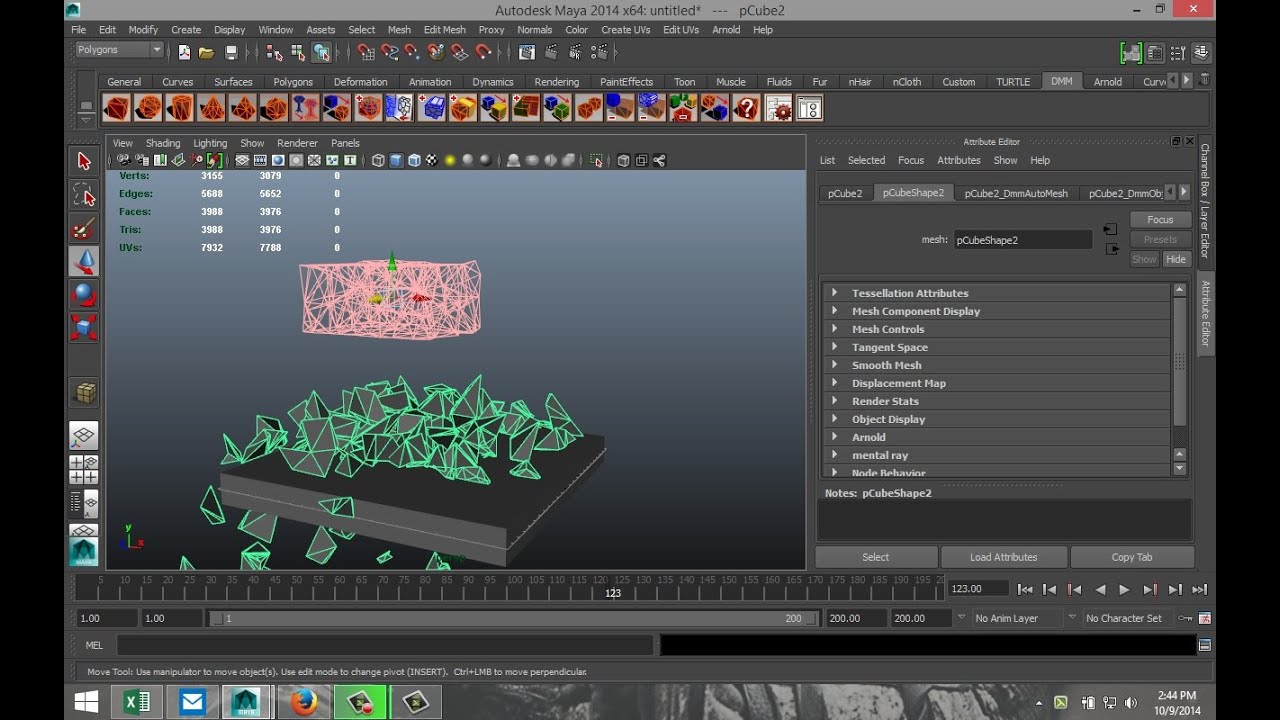Image resolution: width=1280 pixels, height=720 pixels.
Task: Toggle textured display checker icon
Action: pos(432,160)
